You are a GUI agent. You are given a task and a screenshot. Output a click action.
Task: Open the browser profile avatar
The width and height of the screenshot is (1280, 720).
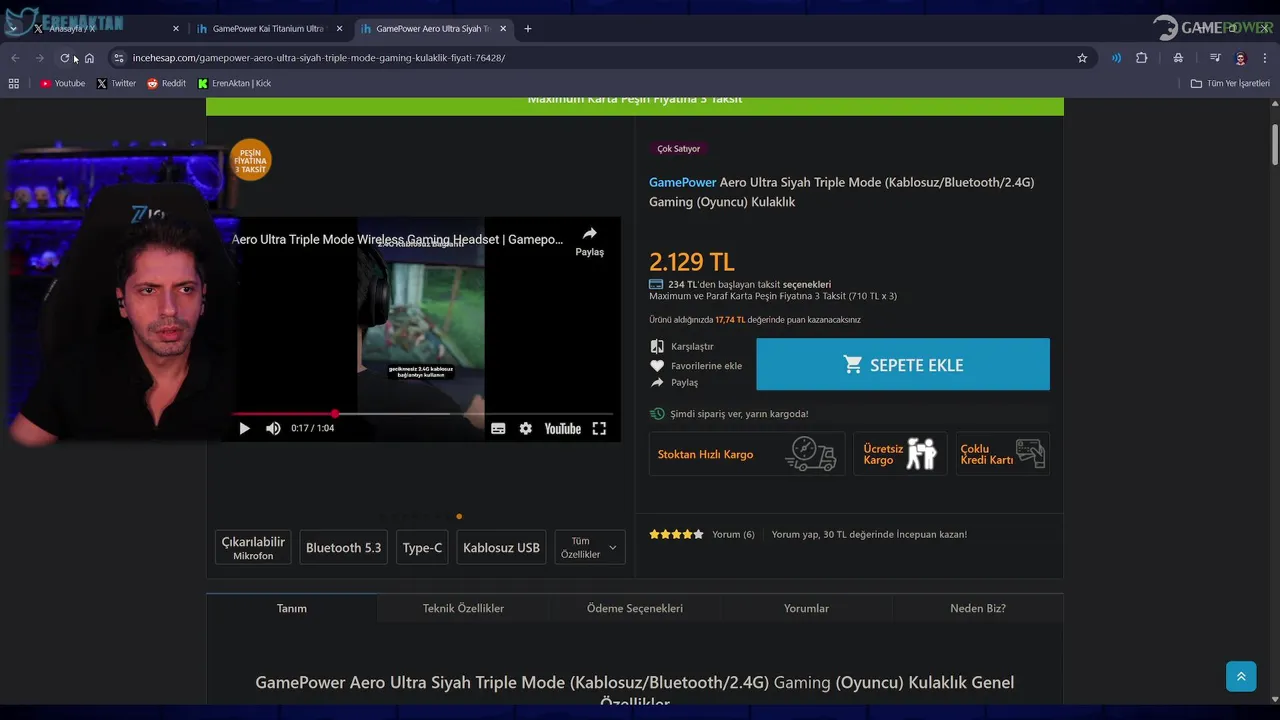(1240, 58)
